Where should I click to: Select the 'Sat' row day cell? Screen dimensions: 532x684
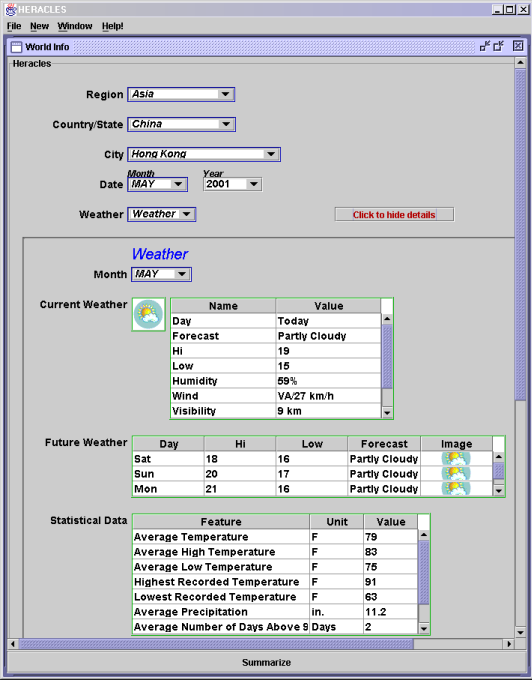[168, 459]
